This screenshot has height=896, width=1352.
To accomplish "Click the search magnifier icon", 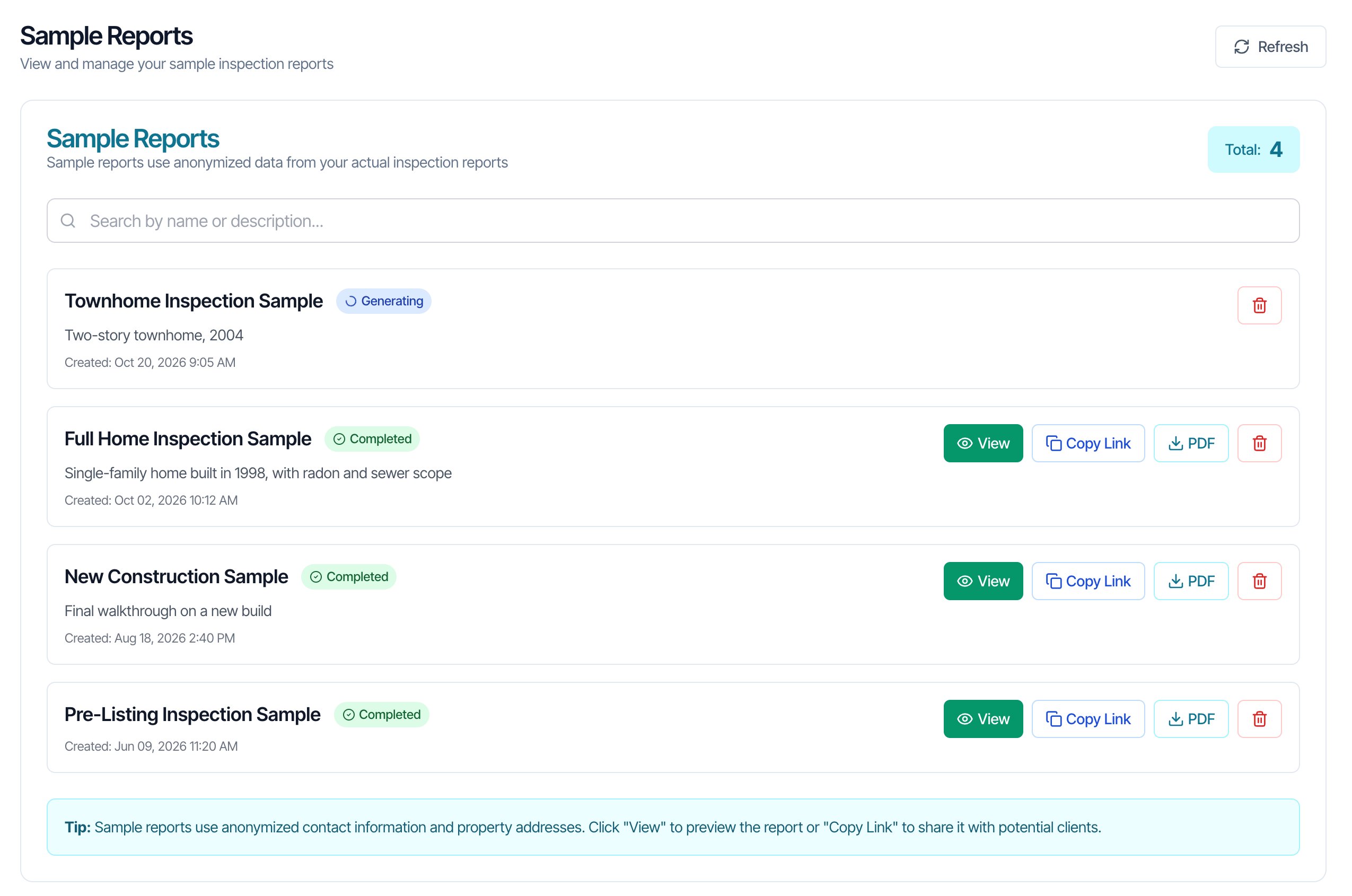I will click(68, 221).
